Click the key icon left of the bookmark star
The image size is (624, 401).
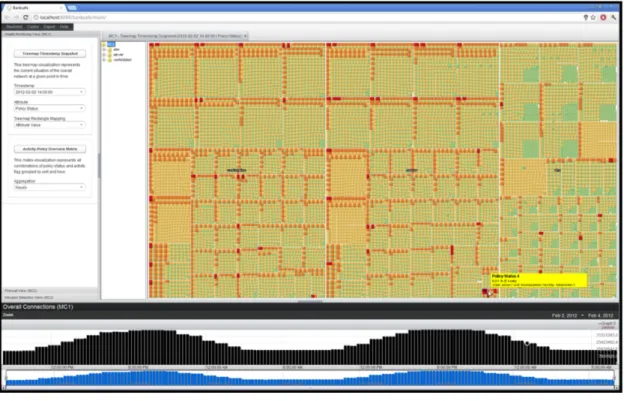(x=586, y=18)
